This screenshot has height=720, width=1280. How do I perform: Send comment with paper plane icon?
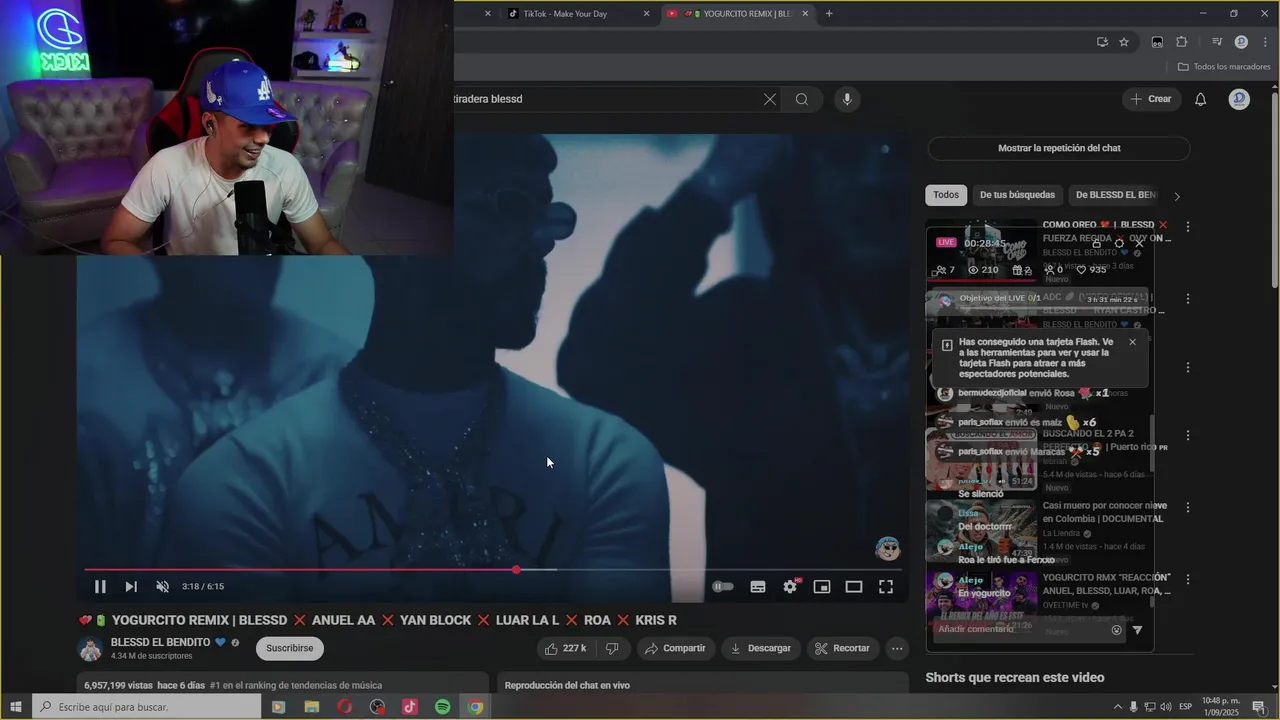click(1137, 630)
